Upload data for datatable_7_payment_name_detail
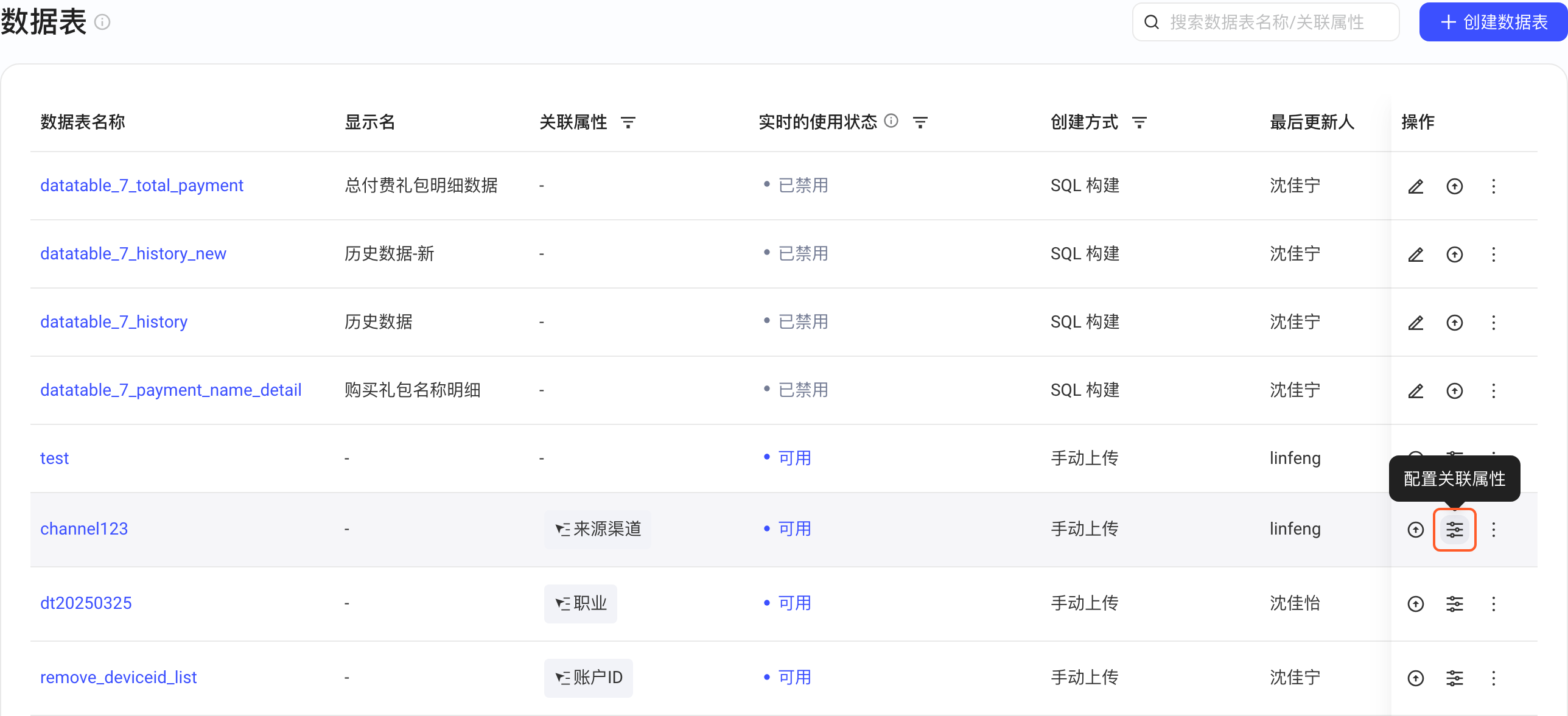This screenshot has height=716, width=1568. coord(1455,391)
